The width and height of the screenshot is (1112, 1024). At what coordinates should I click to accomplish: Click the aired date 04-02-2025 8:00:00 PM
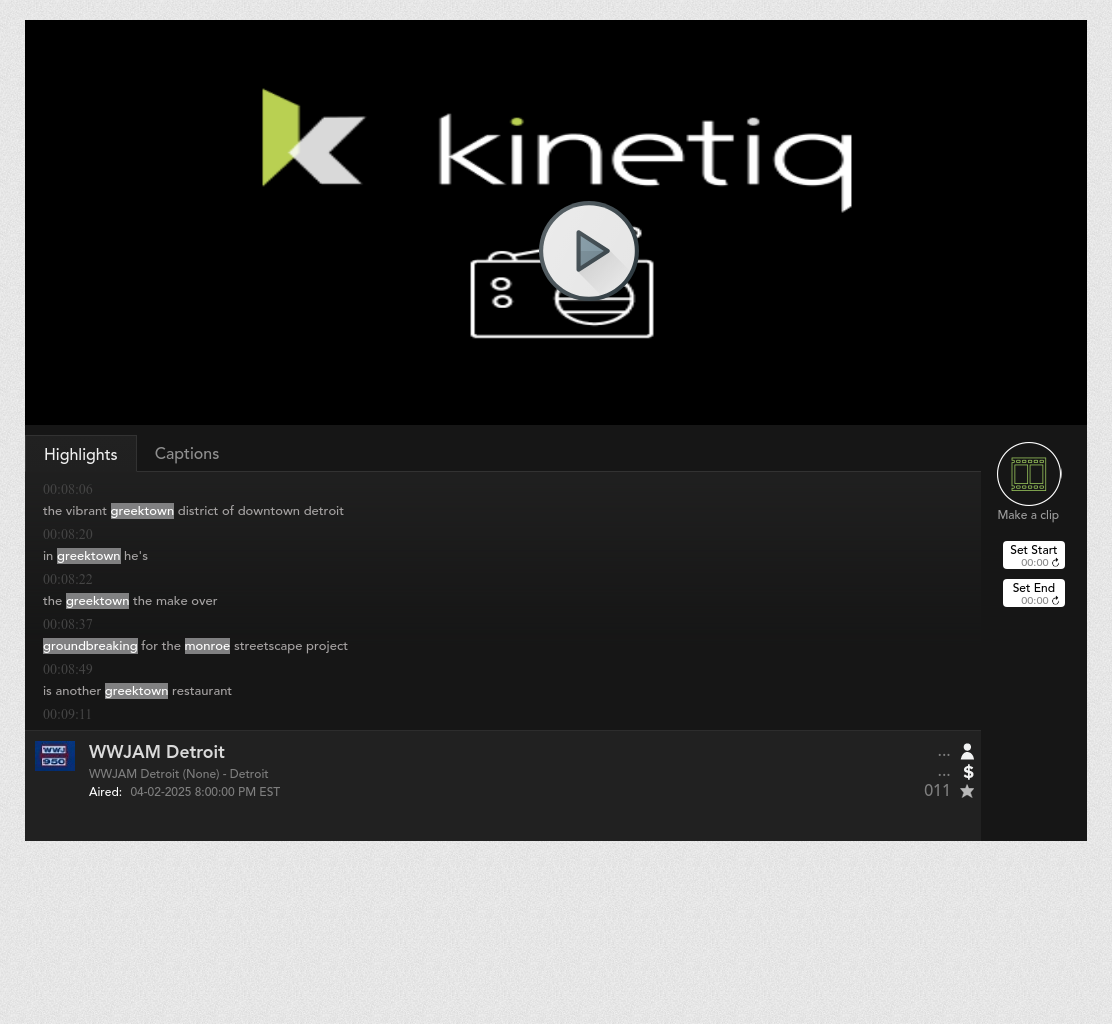205,792
